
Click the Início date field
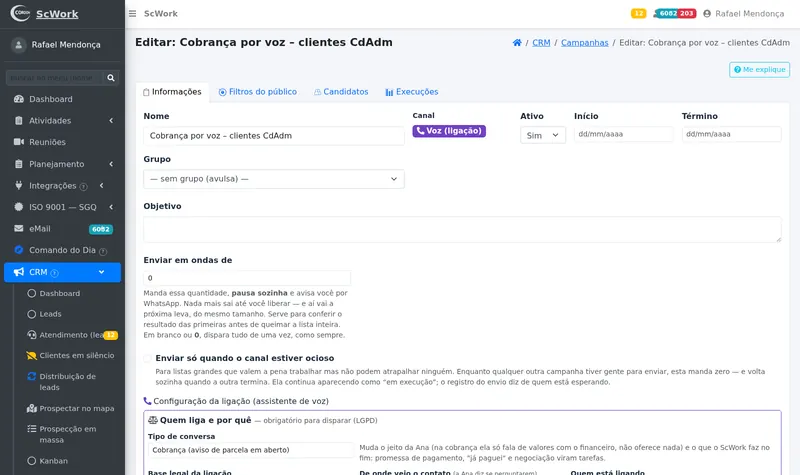pos(623,134)
